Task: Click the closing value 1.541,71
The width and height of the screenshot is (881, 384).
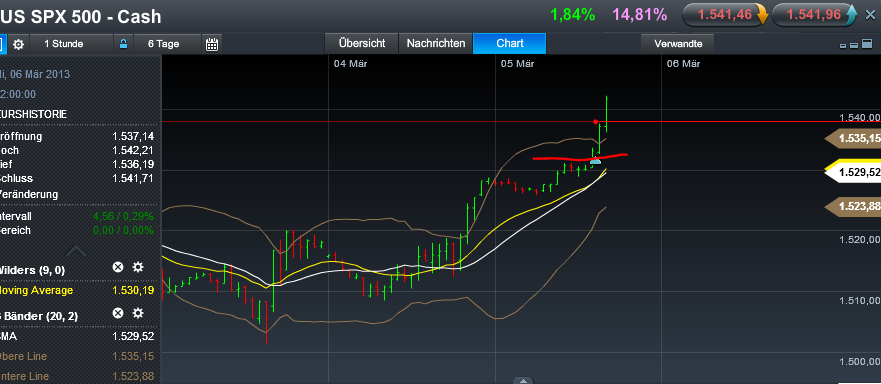Action: click(133, 178)
